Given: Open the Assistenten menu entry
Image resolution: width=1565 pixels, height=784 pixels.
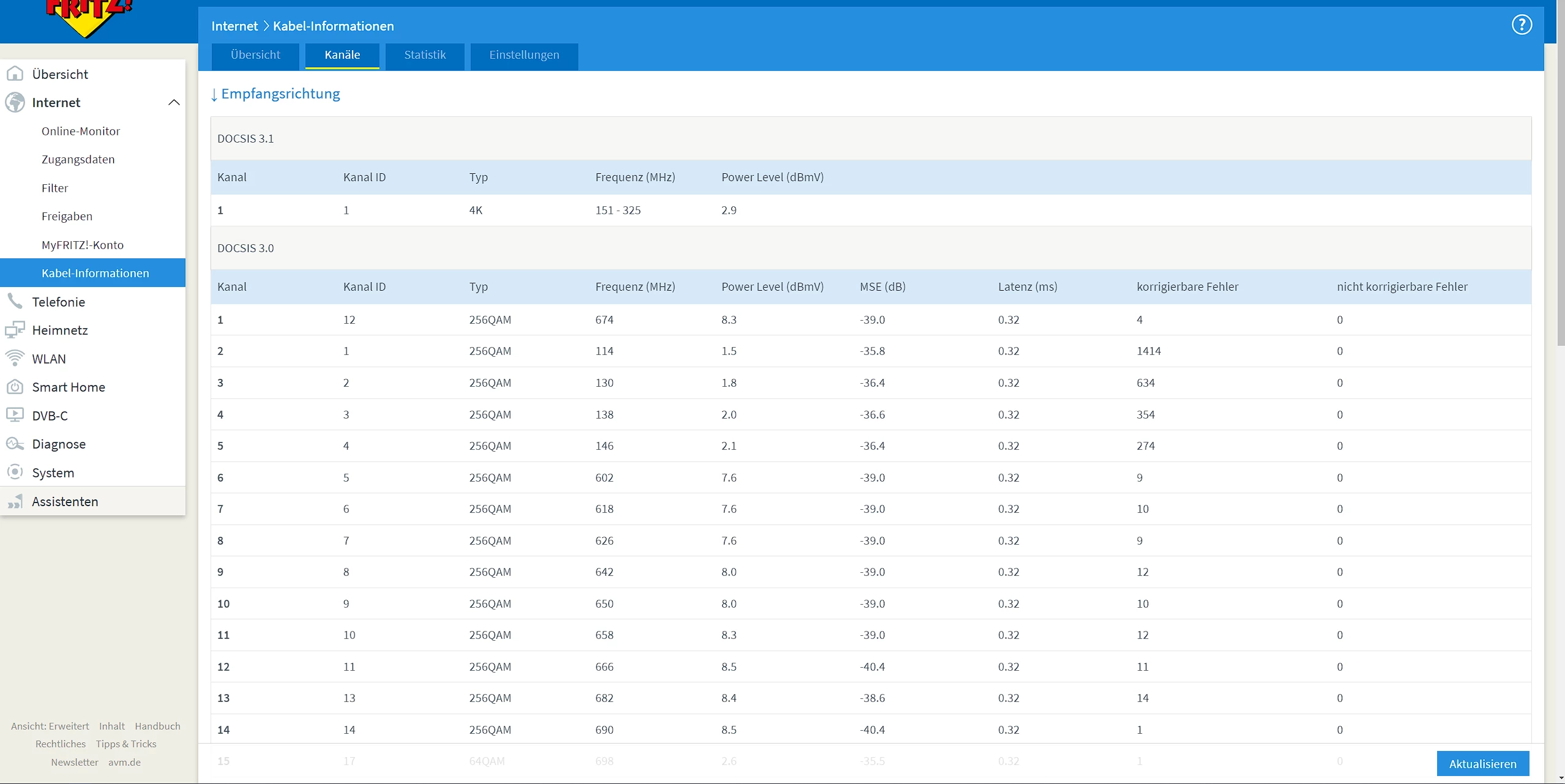Looking at the screenshot, I should pyautogui.click(x=65, y=501).
